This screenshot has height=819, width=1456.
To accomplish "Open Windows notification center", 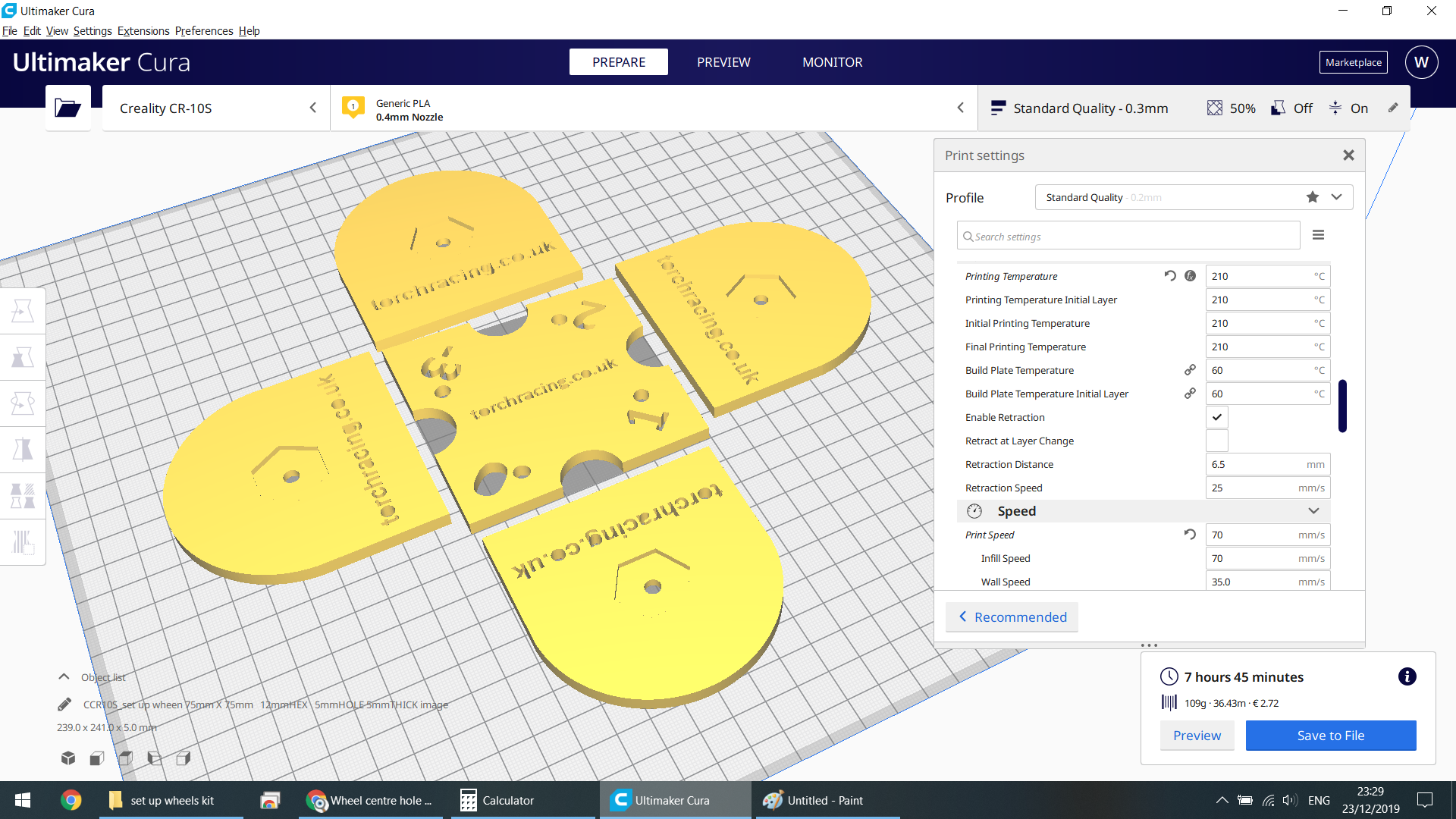I will tap(1425, 800).
